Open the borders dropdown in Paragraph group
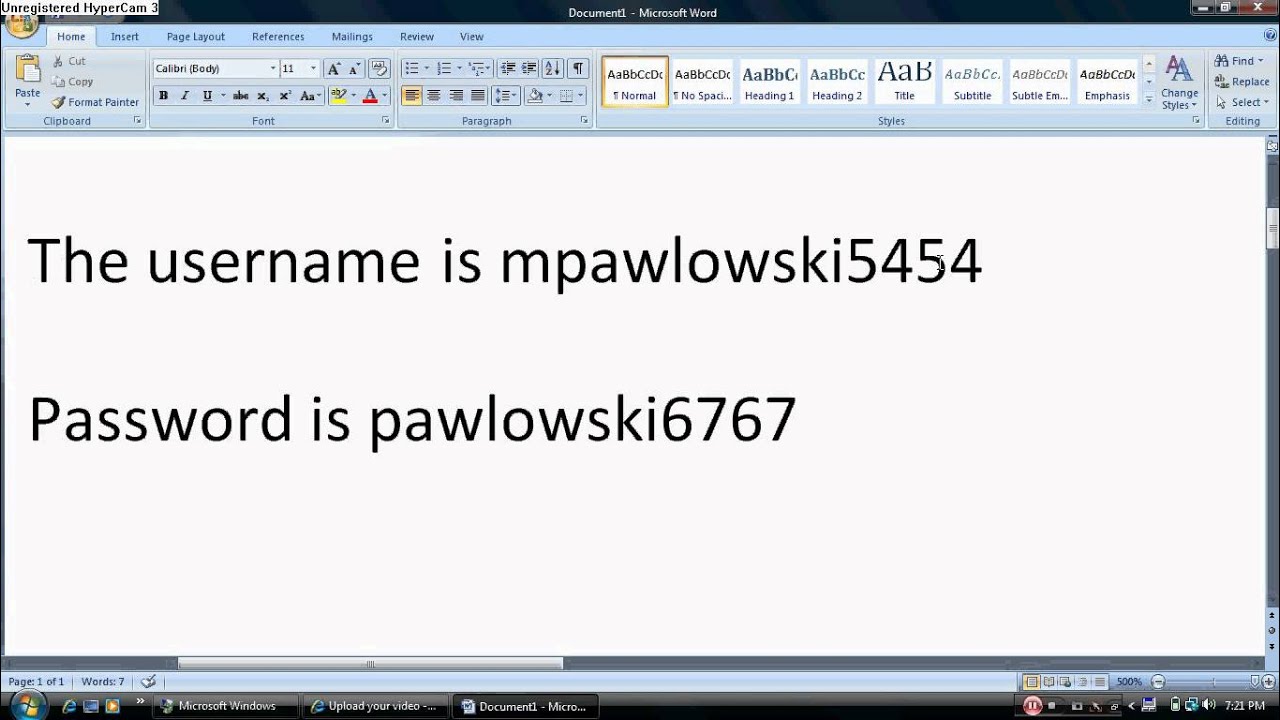1280x720 pixels. pos(579,96)
